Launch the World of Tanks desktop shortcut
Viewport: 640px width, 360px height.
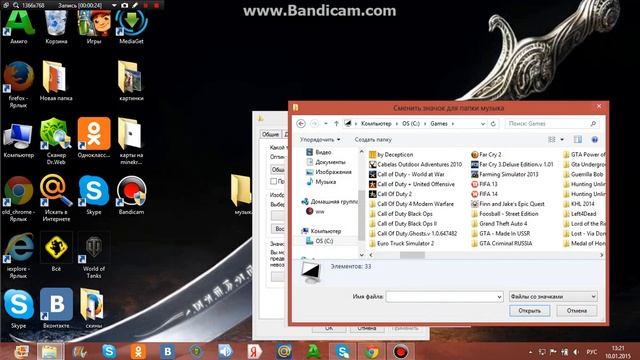[94, 256]
